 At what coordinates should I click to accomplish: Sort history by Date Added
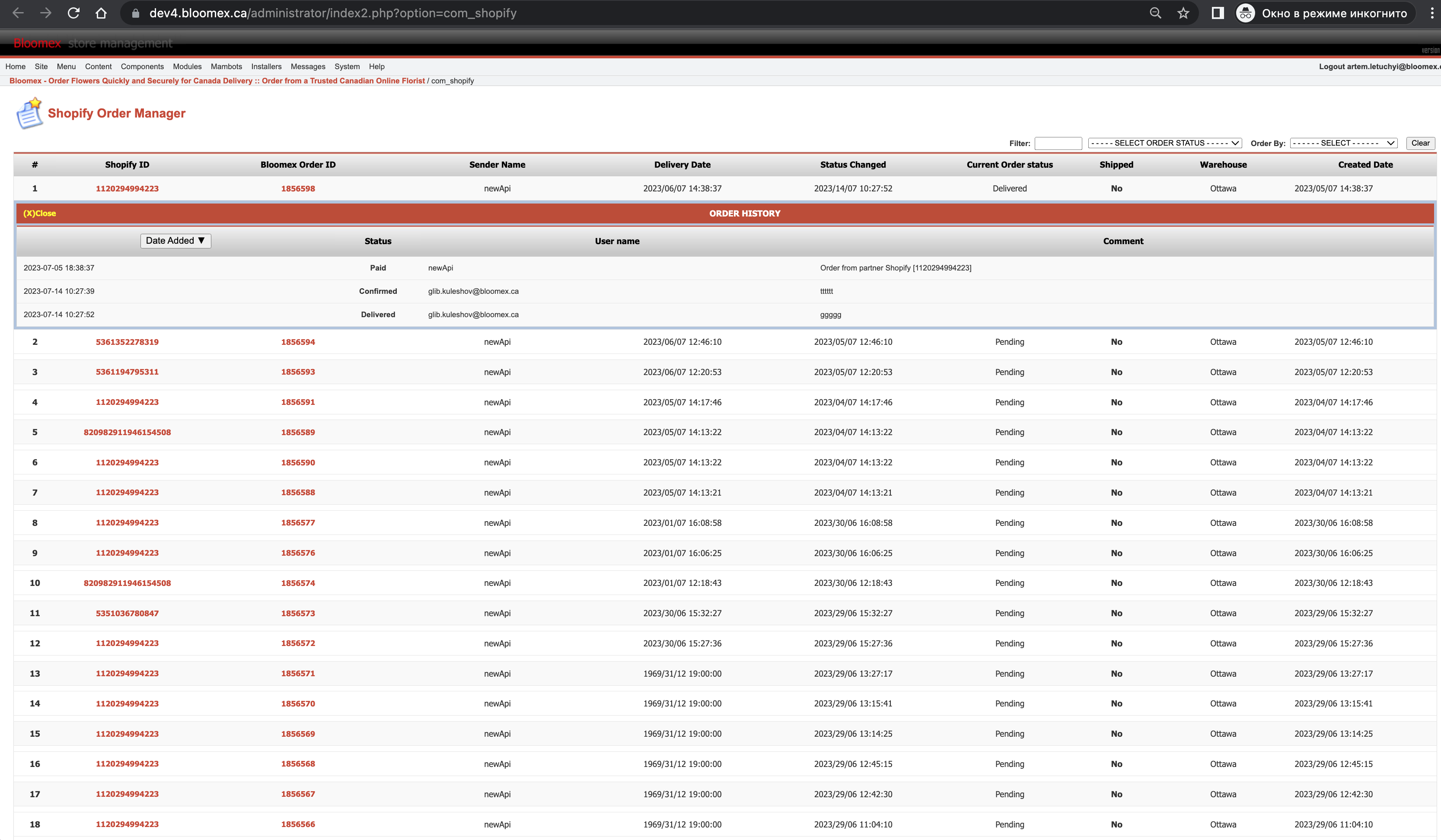click(x=175, y=241)
